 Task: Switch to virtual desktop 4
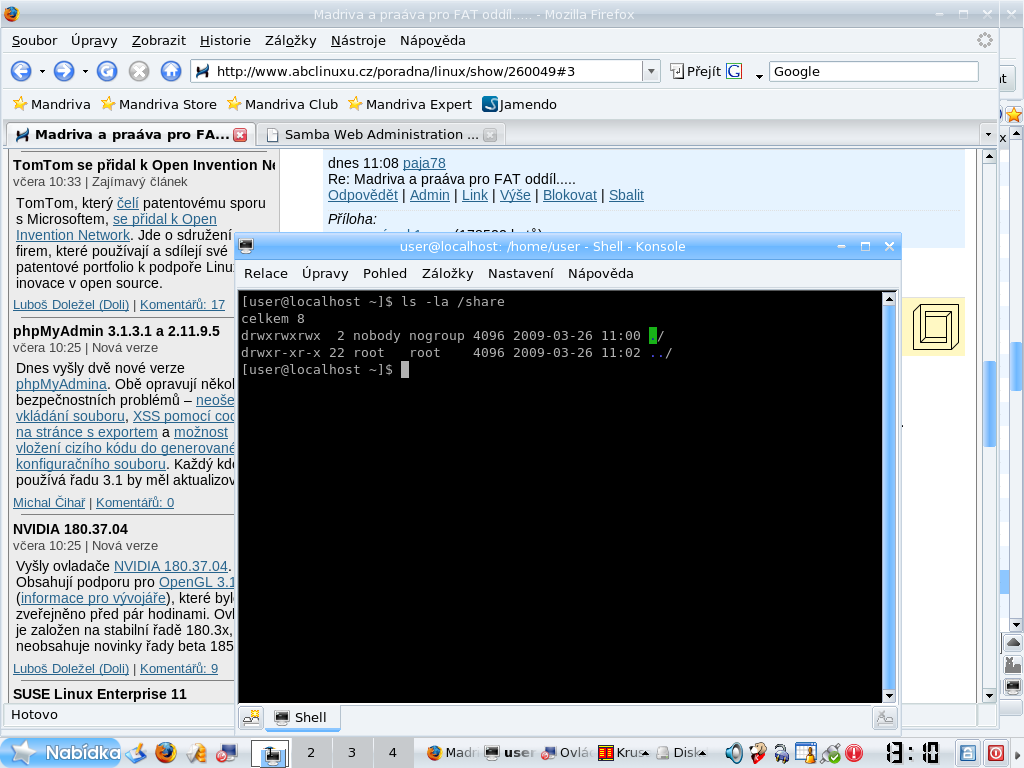pyautogui.click(x=392, y=752)
